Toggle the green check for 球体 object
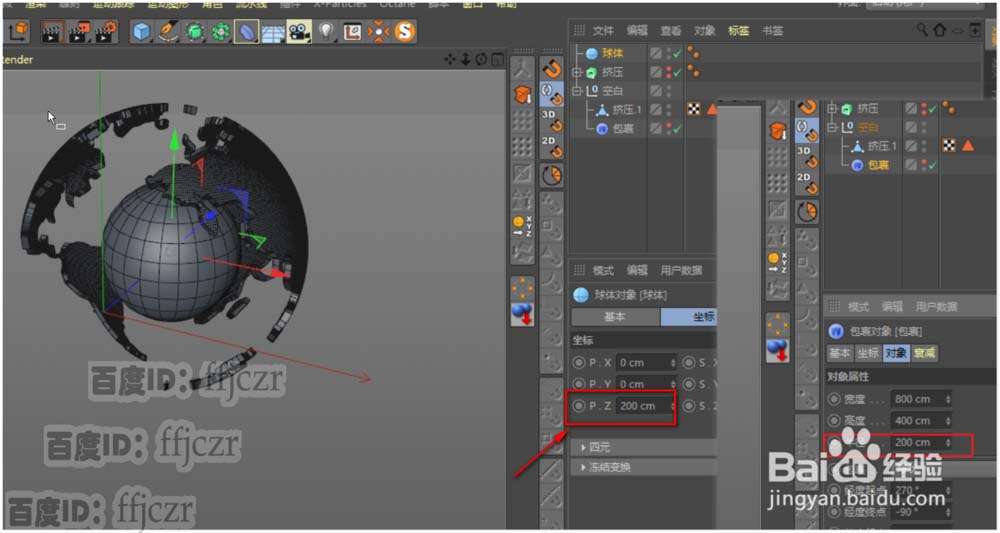Viewport: 1000px width, 533px height. point(677,53)
